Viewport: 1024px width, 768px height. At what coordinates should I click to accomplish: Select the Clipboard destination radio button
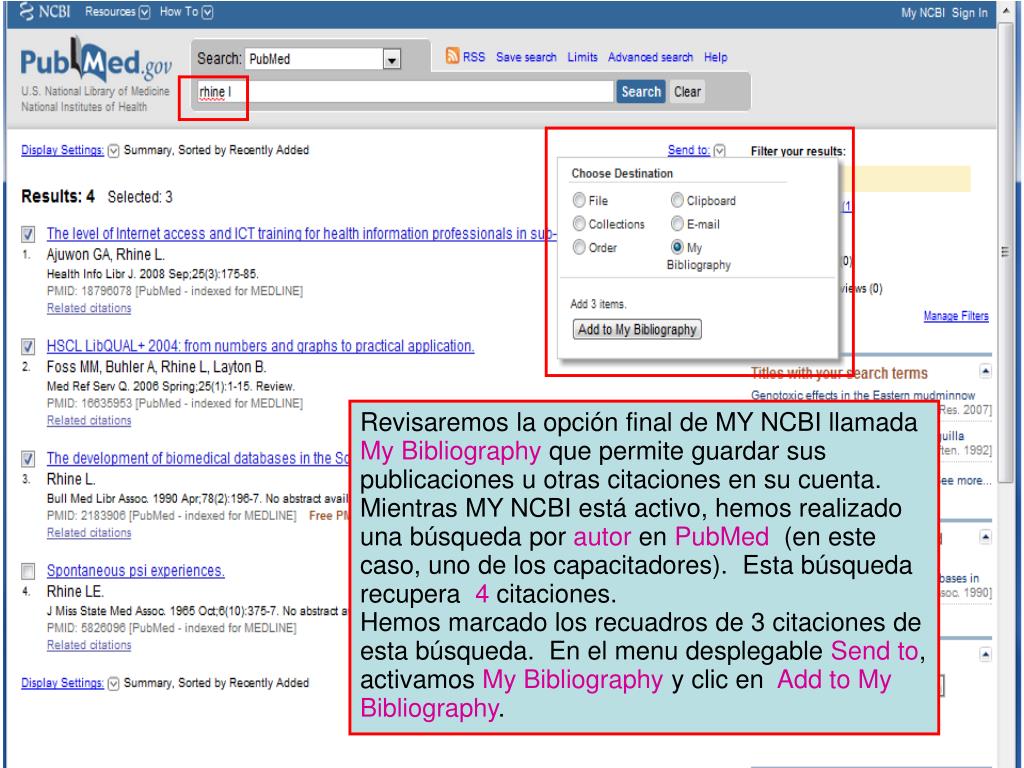click(677, 200)
